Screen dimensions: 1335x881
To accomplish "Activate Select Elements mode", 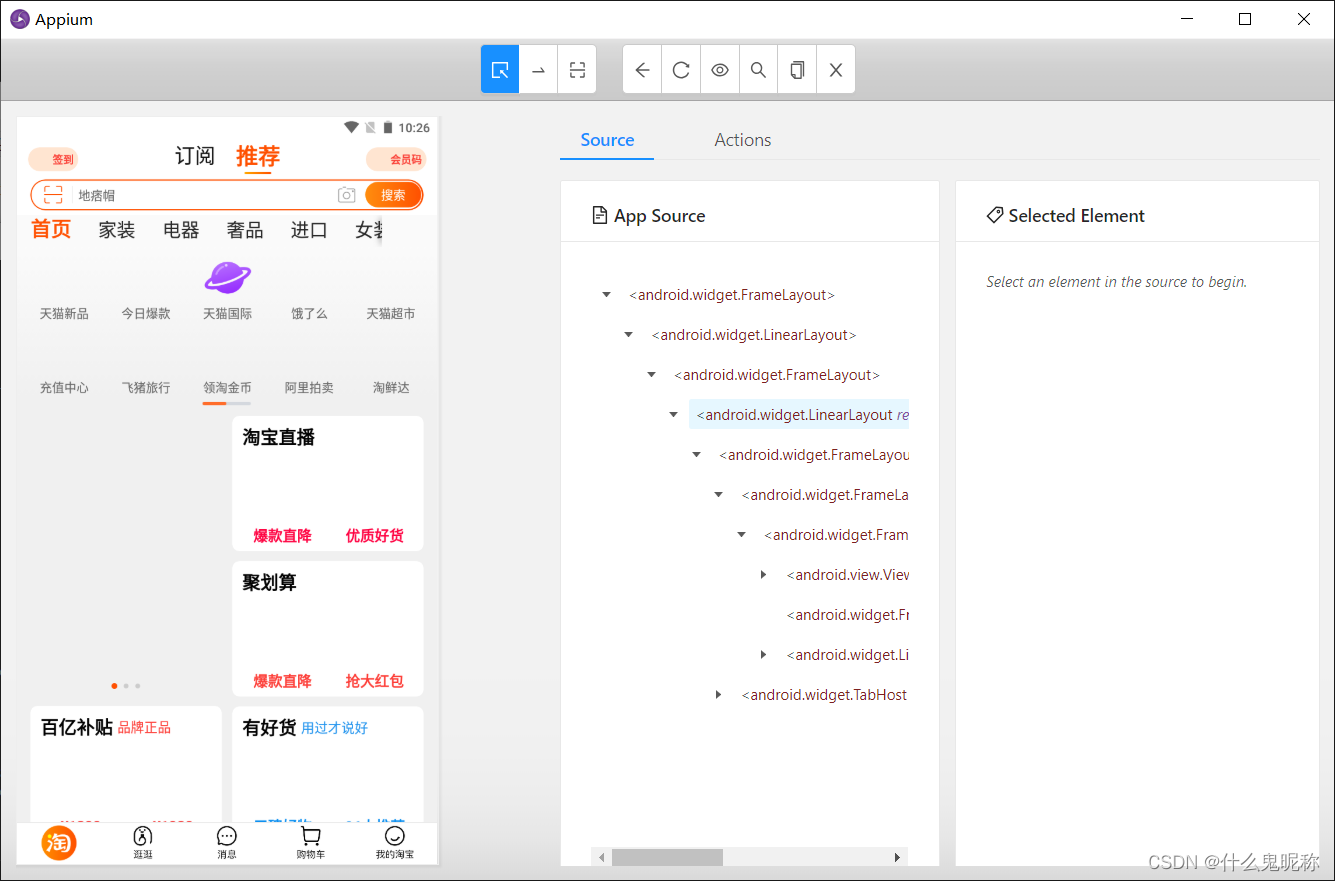I will click(x=500, y=69).
